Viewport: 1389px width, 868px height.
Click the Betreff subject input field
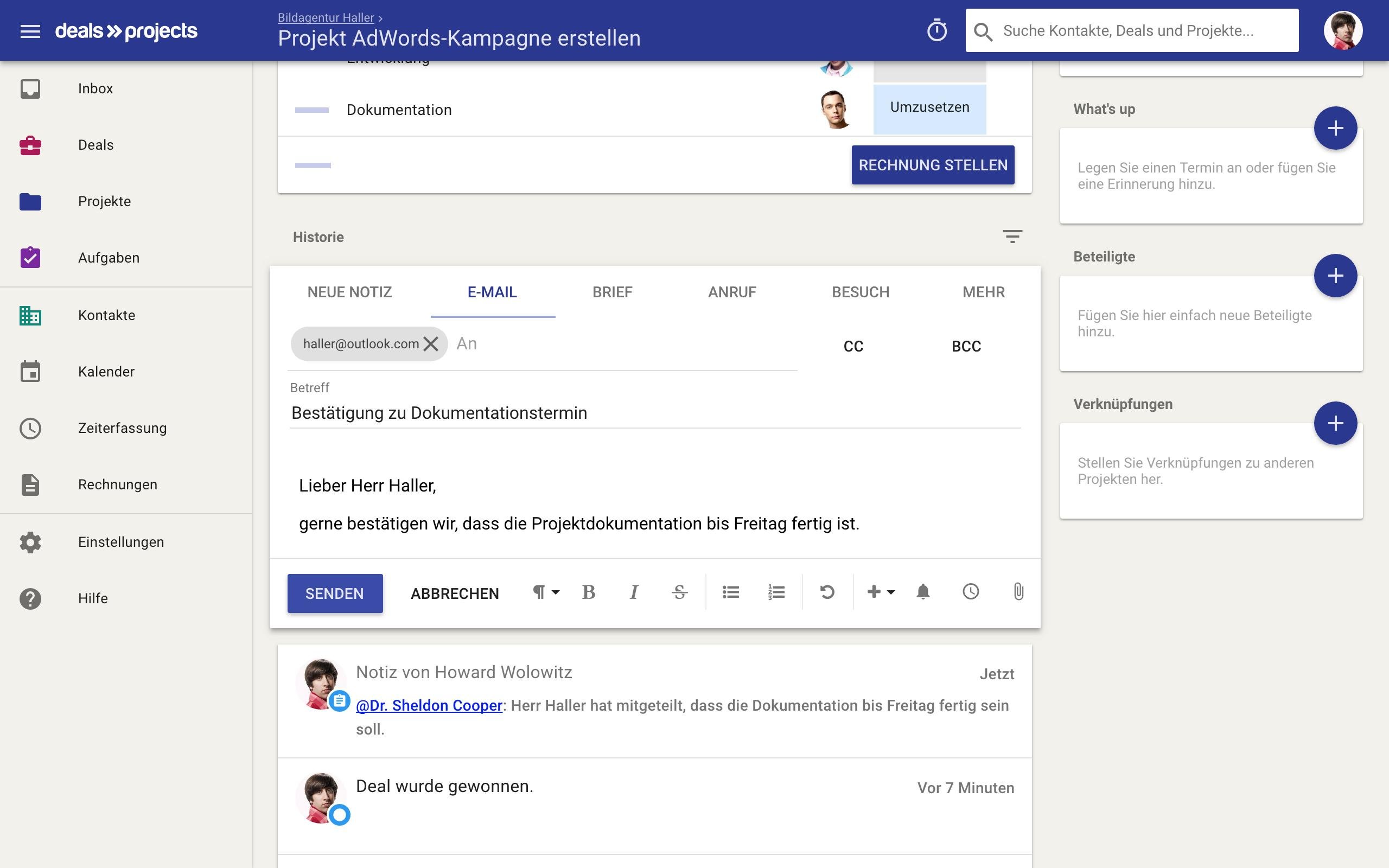click(x=654, y=413)
